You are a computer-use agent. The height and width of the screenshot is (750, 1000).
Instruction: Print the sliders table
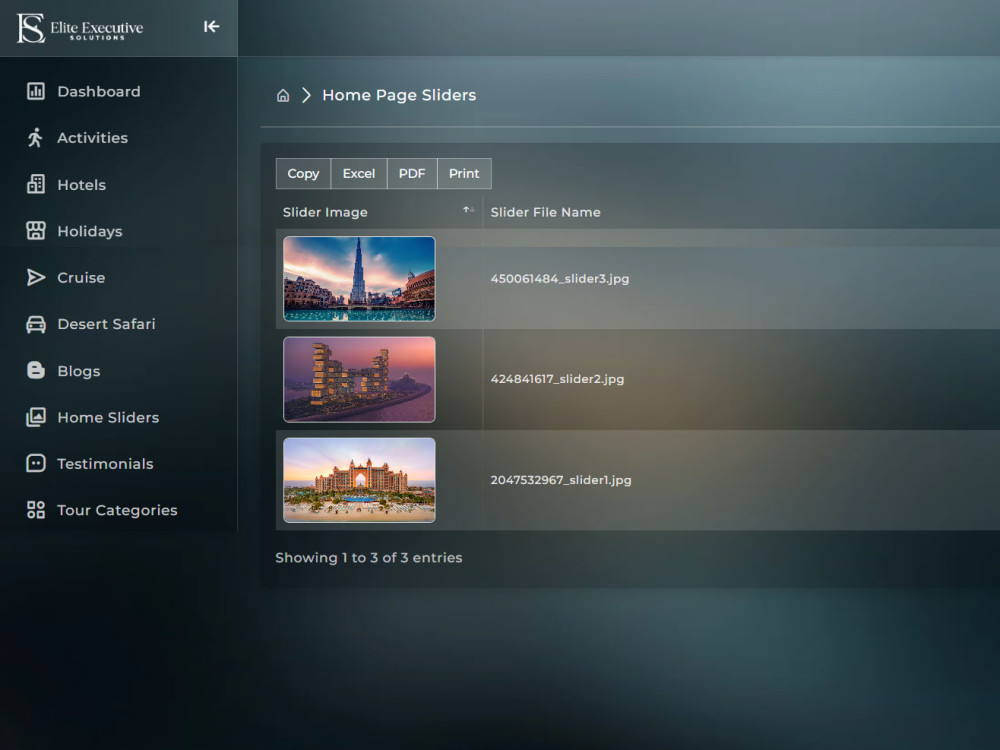(464, 173)
